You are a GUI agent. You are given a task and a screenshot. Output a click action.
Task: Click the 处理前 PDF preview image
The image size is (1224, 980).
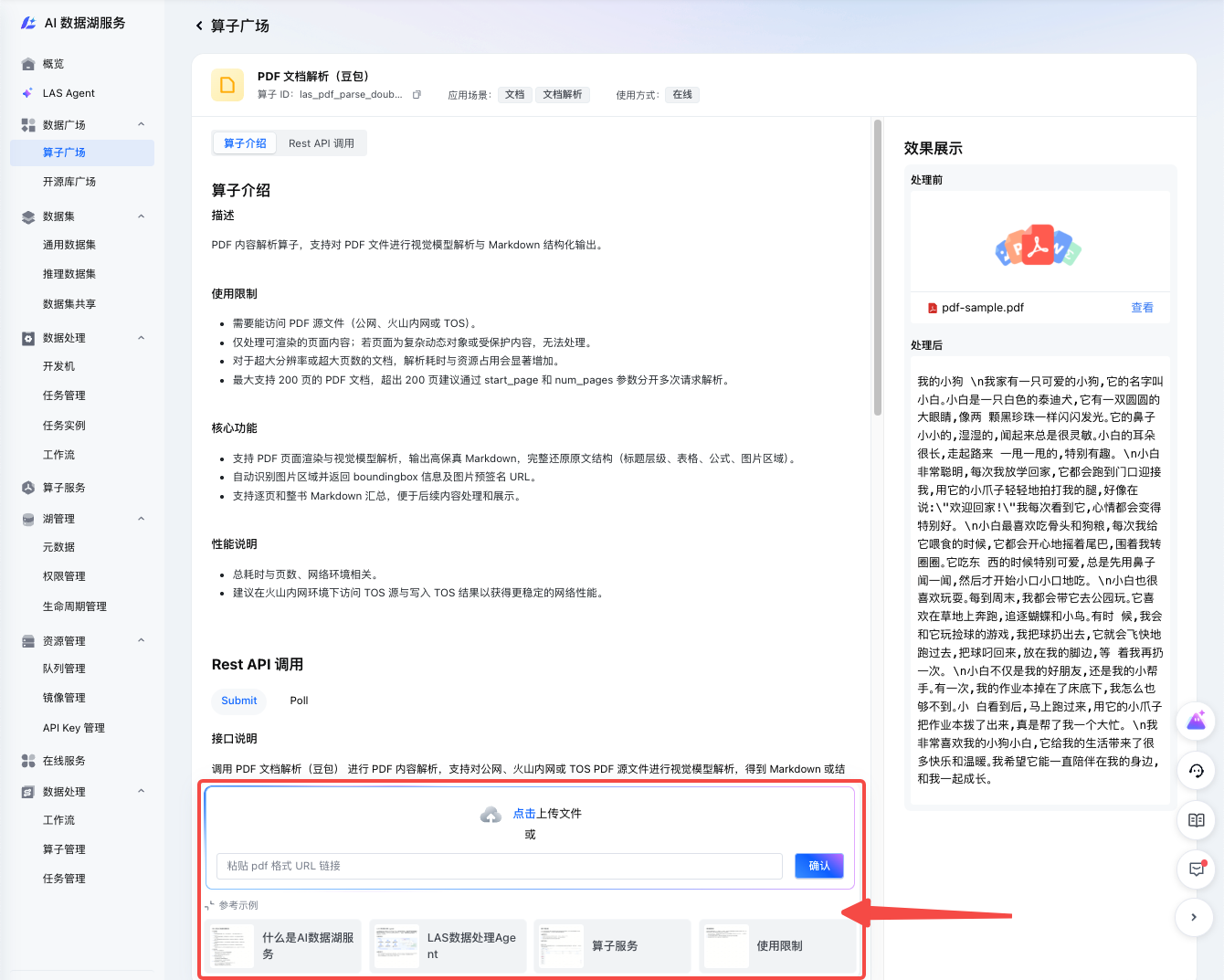point(1039,243)
